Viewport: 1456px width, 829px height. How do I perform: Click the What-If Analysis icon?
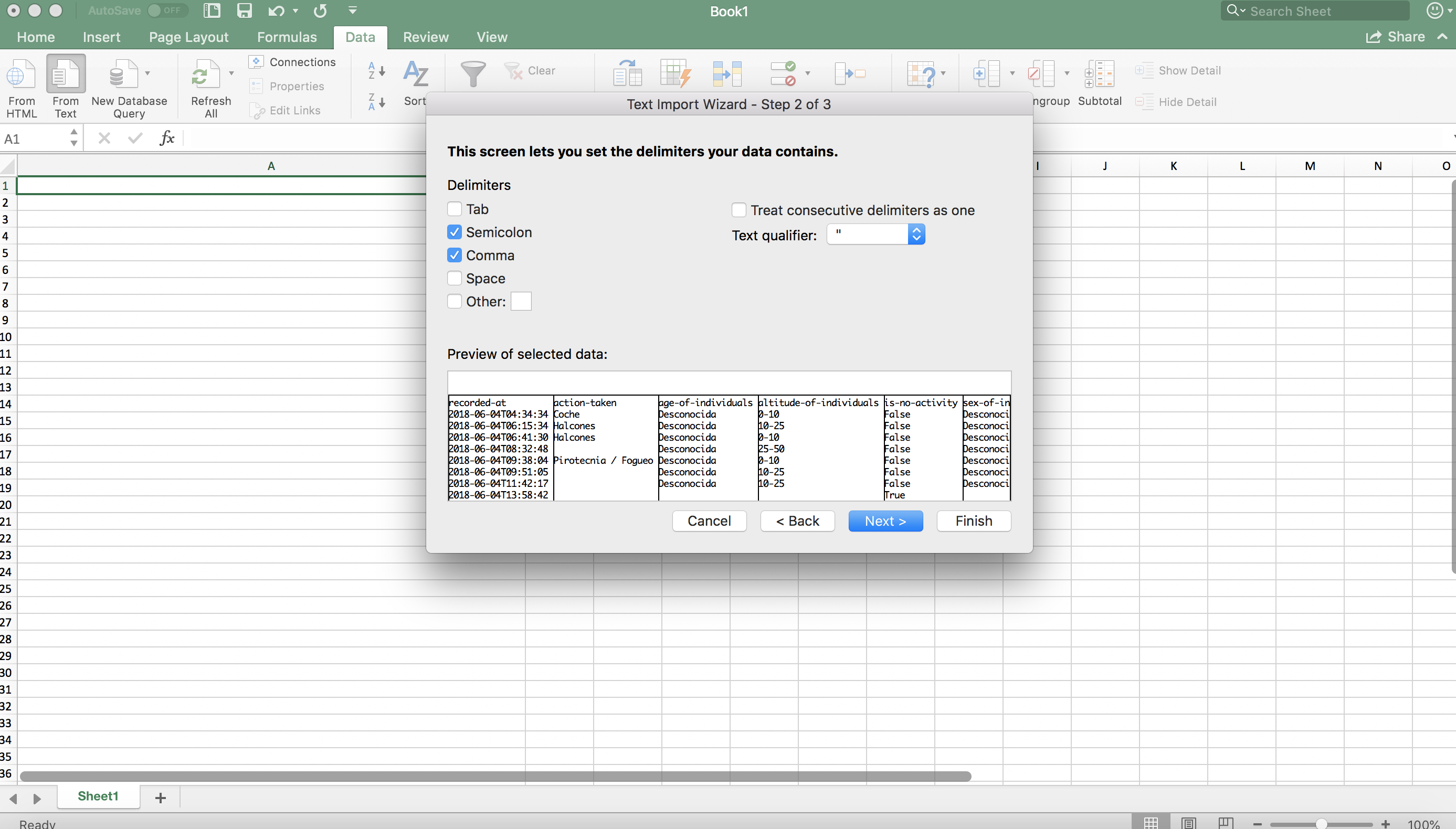[x=921, y=74]
